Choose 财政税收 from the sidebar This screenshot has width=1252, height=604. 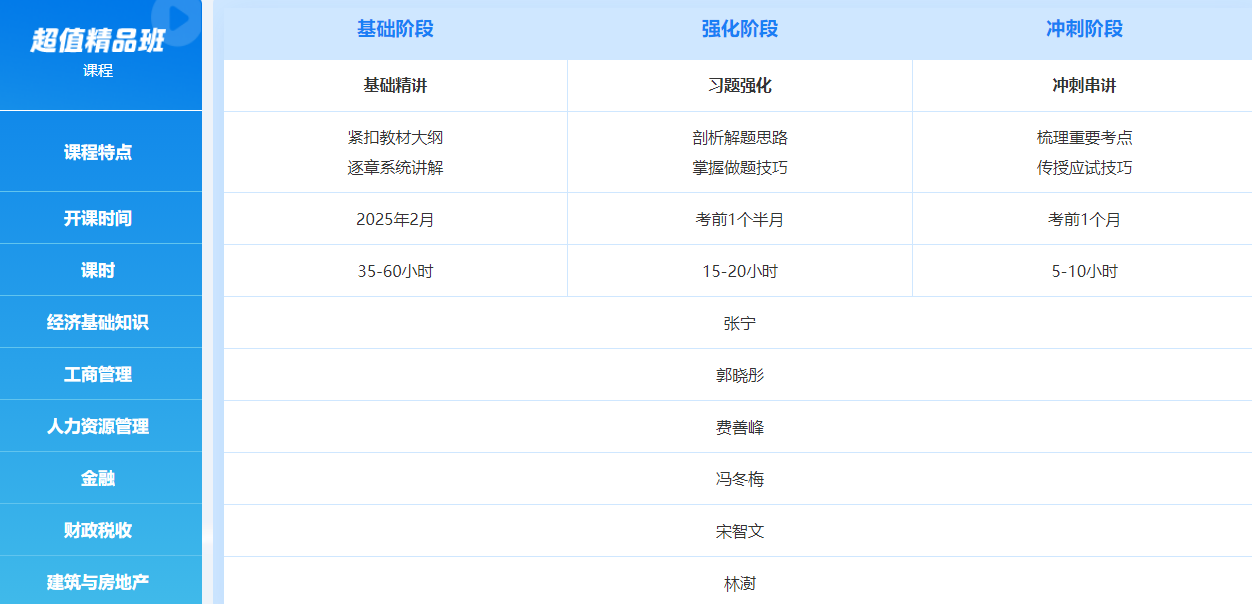click(98, 530)
